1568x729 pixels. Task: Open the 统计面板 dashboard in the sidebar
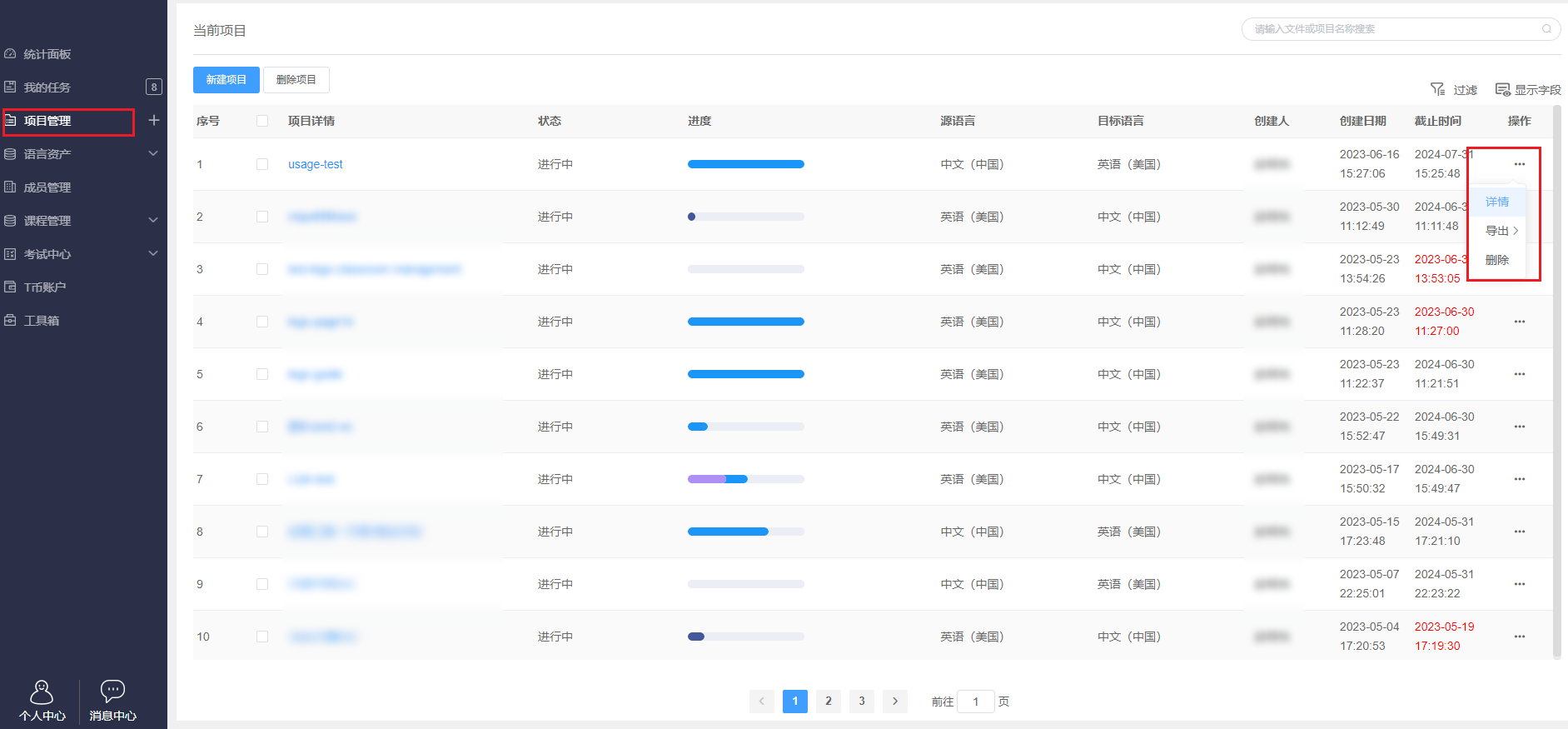pyautogui.click(x=47, y=54)
